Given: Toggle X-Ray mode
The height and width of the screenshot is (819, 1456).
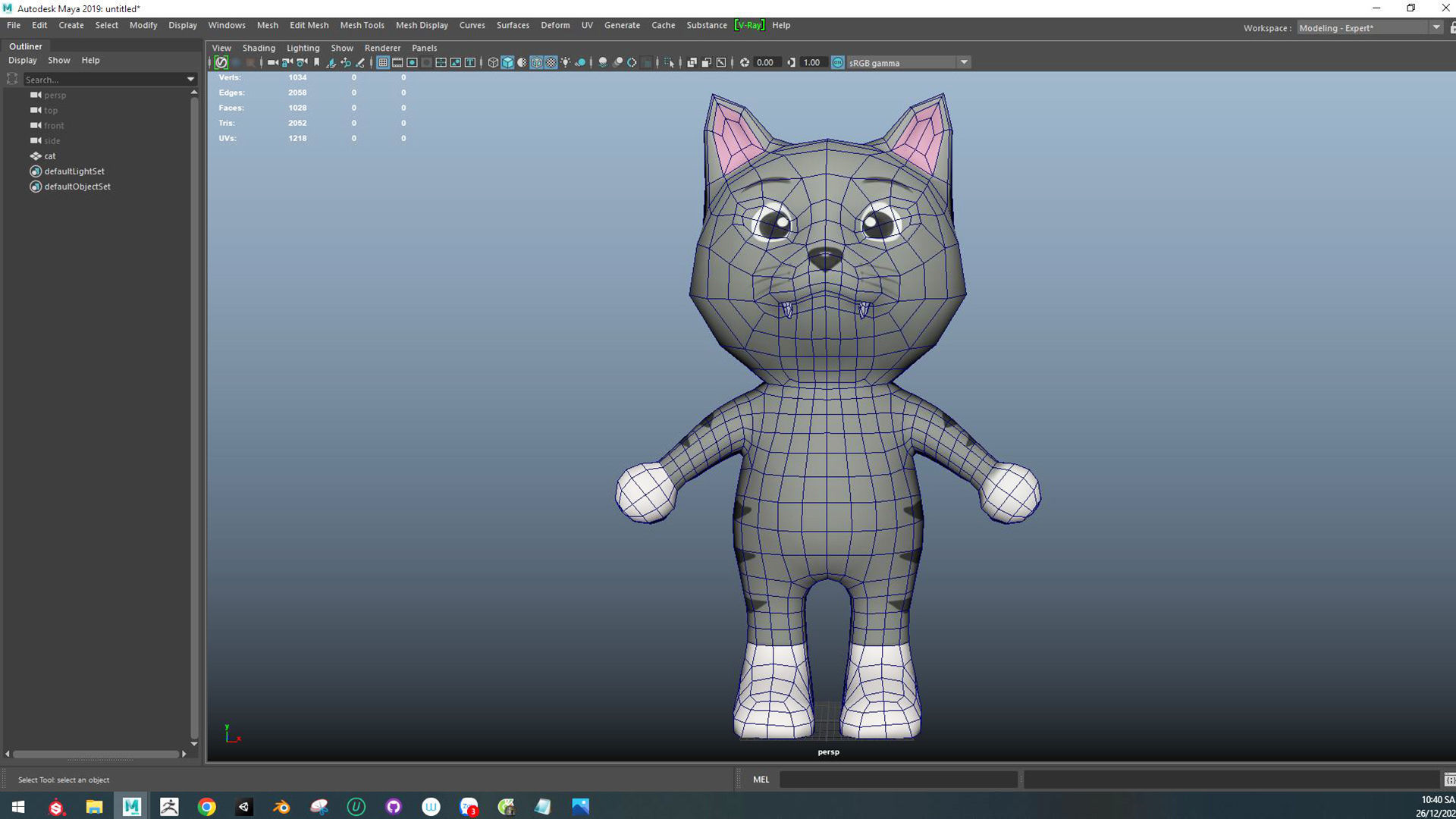Looking at the screenshot, I should pos(692,62).
